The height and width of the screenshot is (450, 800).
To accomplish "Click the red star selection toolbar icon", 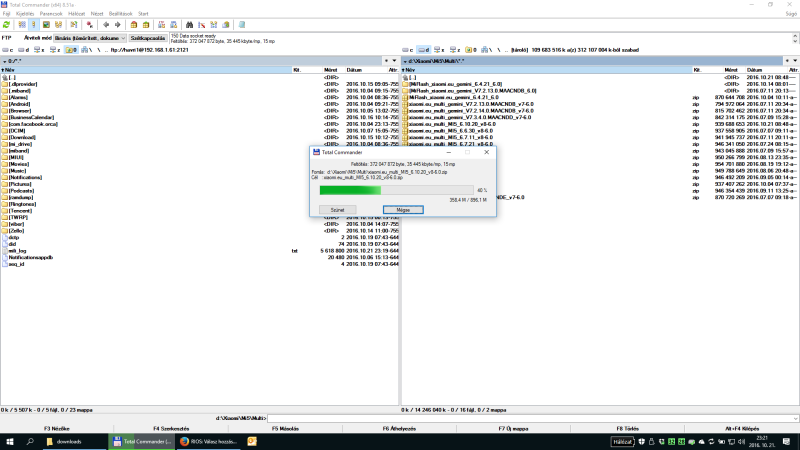I will coord(90,24).
